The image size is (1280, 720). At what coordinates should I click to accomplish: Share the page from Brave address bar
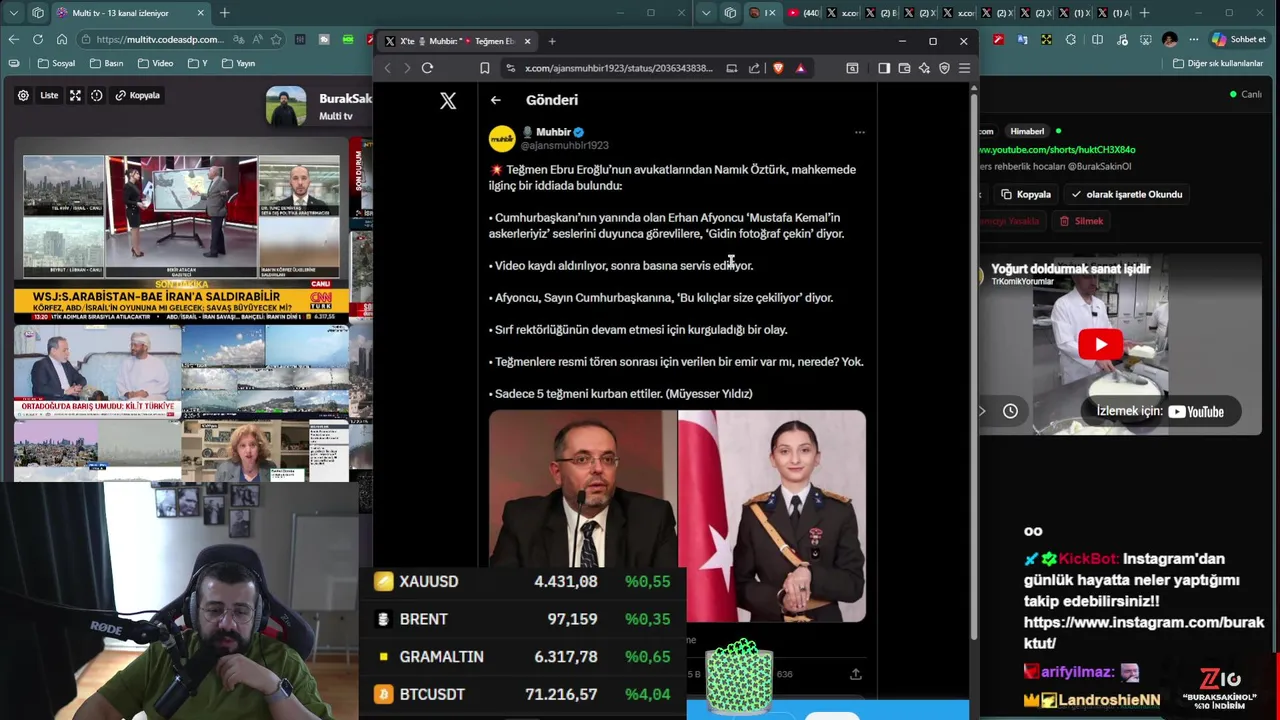754,68
